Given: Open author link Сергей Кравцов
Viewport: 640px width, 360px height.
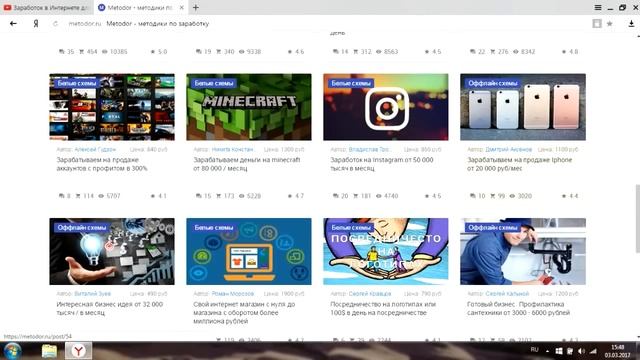Looking at the screenshot, I should click(370, 293).
